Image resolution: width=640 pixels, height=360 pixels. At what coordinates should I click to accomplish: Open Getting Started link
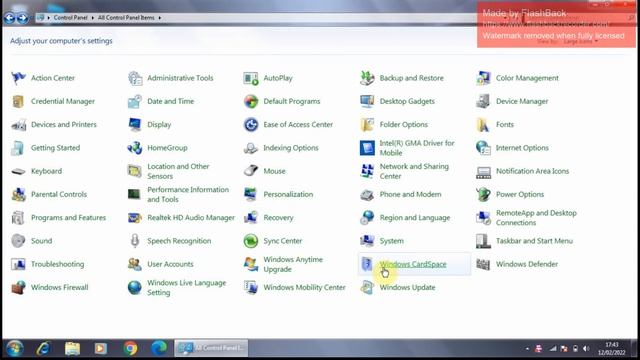tap(56, 148)
